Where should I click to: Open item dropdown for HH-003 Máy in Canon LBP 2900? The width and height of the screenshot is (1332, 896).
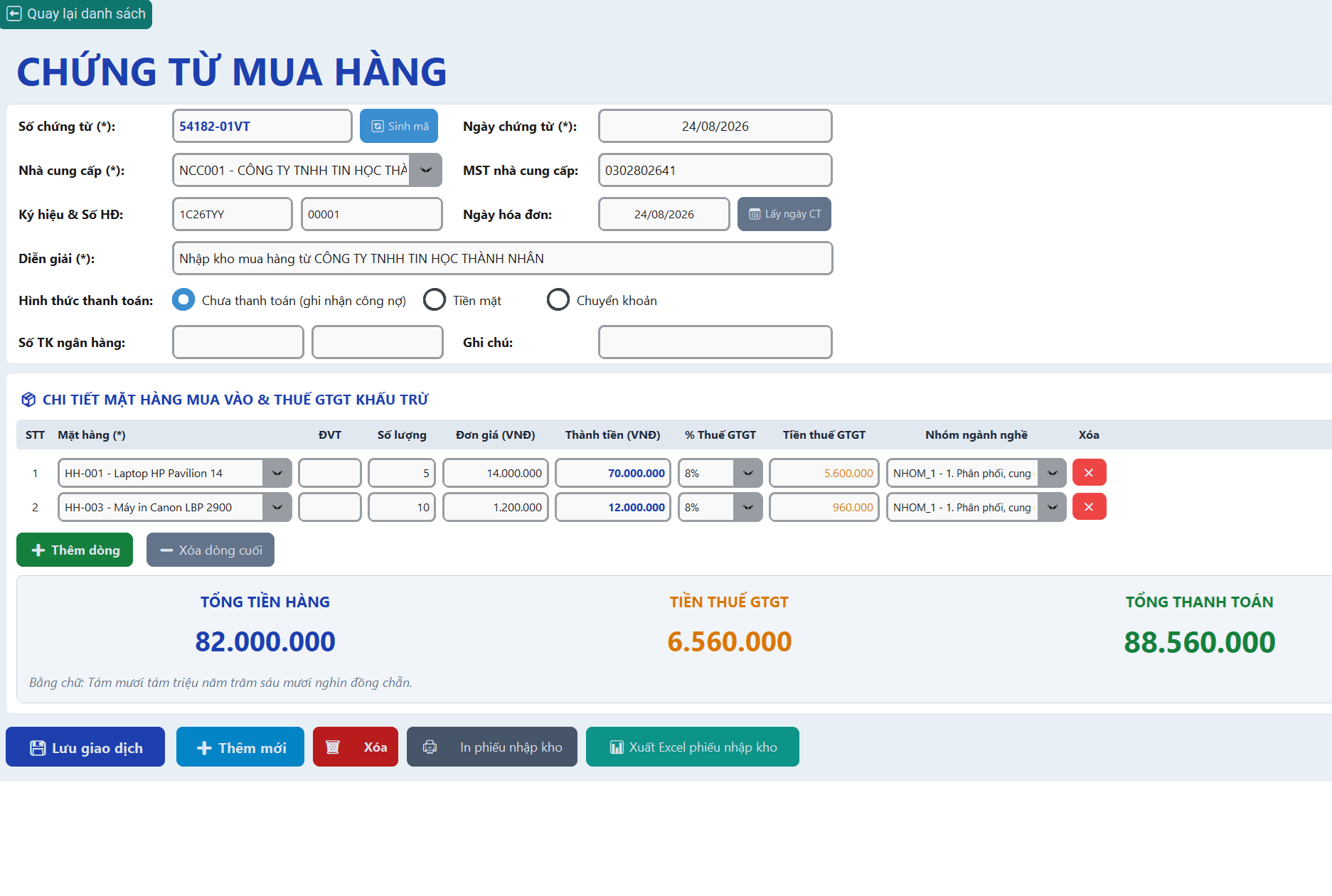[277, 507]
